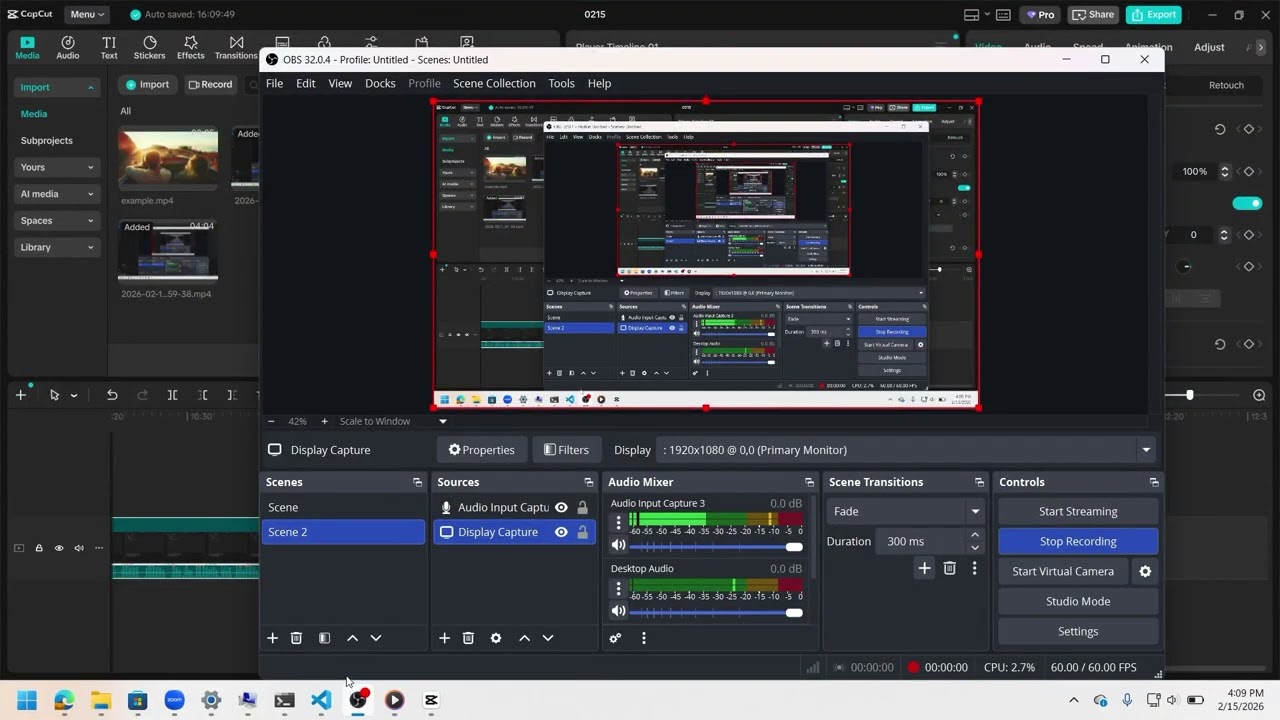The height and width of the screenshot is (720, 1280).
Task: Remove selected scene with Scenes trash icon
Action: (x=296, y=638)
